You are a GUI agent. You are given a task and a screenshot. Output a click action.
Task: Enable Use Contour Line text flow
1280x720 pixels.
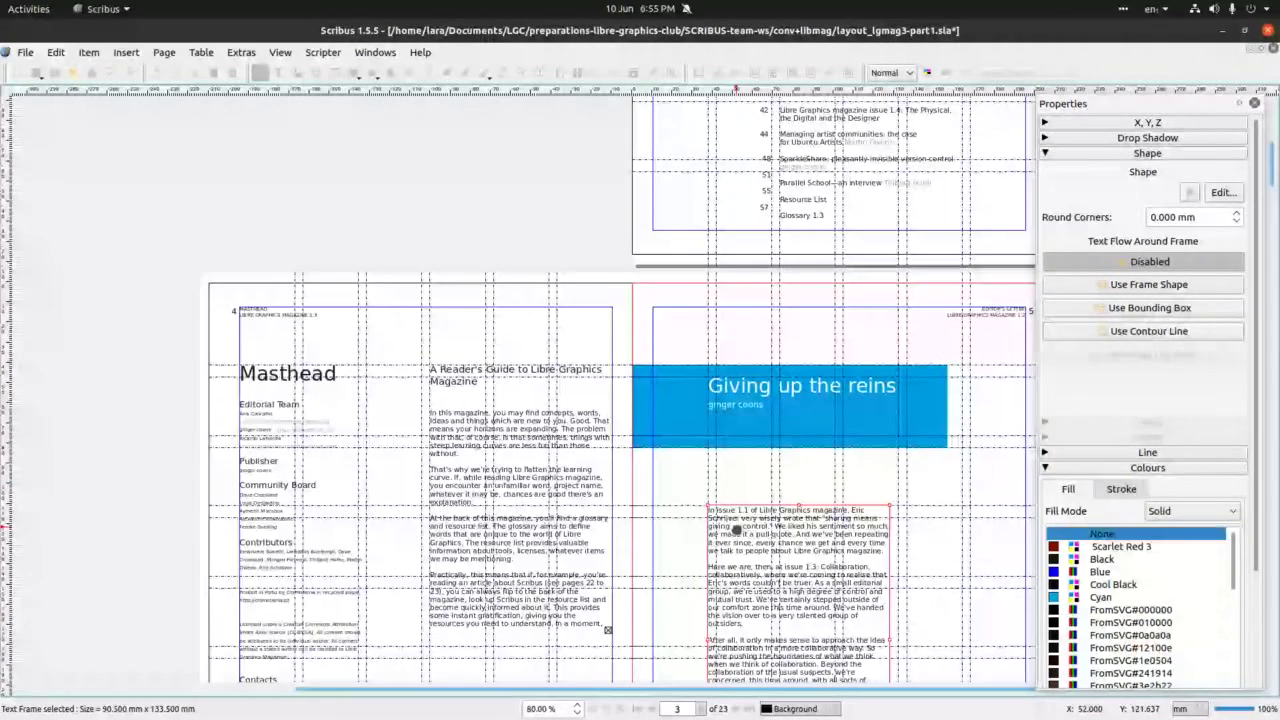(1143, 331)
